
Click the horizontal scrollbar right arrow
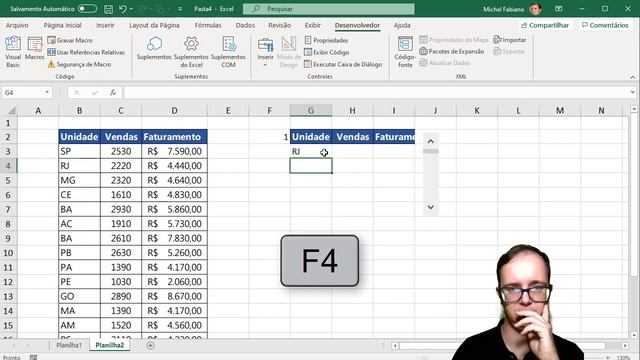[625, 346]
